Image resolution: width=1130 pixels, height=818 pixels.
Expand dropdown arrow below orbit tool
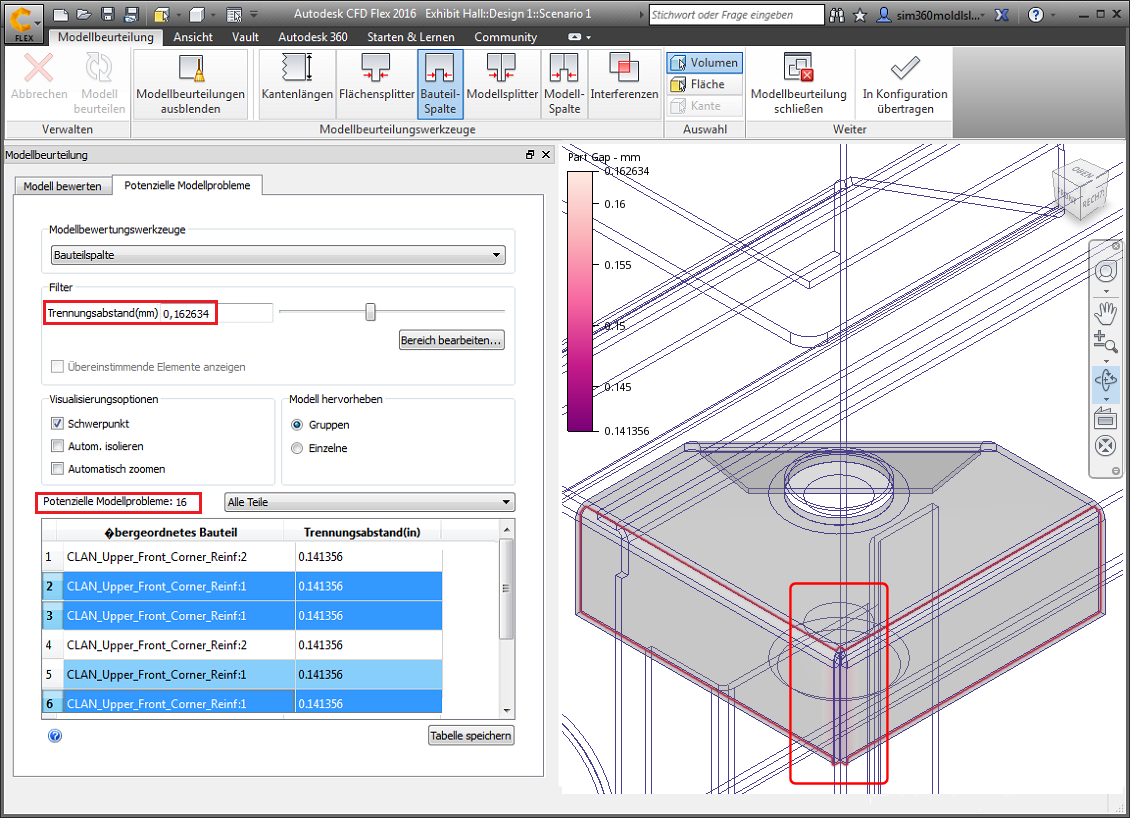click(1106, 399)
